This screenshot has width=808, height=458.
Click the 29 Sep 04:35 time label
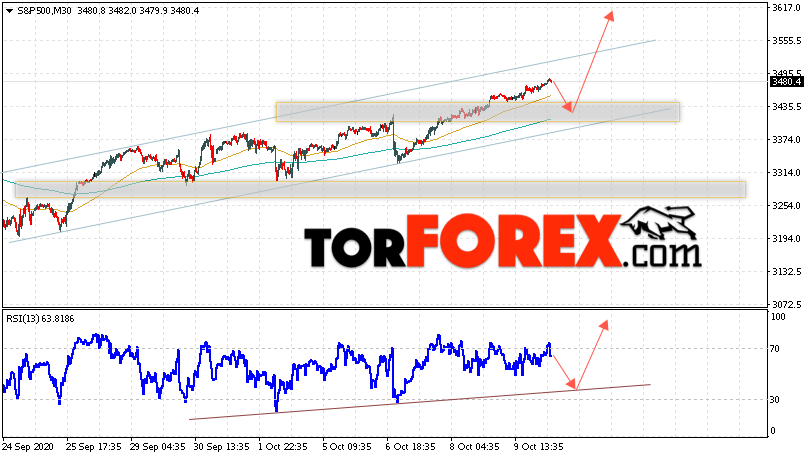tap(158, 447)
